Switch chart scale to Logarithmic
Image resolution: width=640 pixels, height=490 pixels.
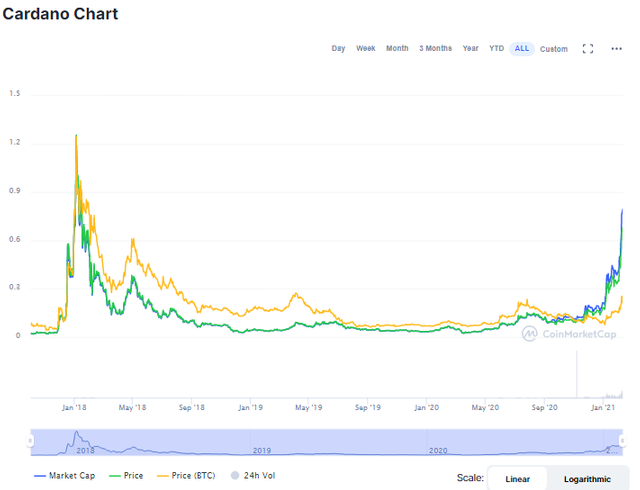587,479
